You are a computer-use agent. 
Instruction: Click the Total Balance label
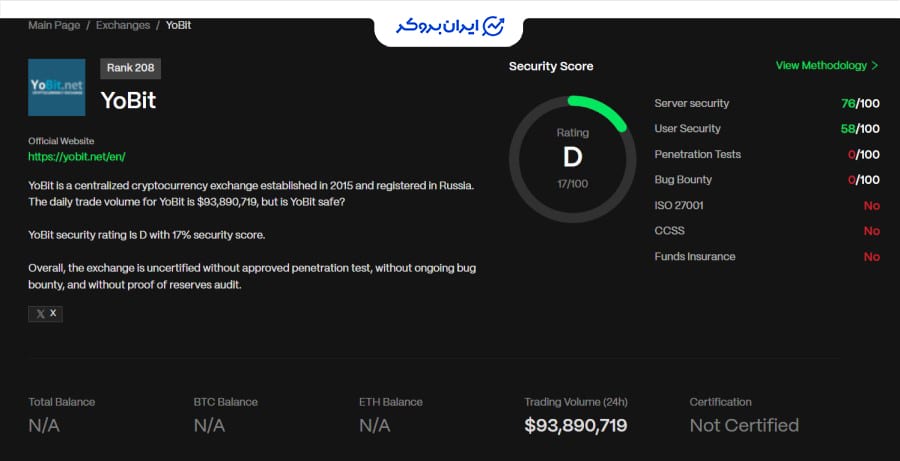point(61,402)
